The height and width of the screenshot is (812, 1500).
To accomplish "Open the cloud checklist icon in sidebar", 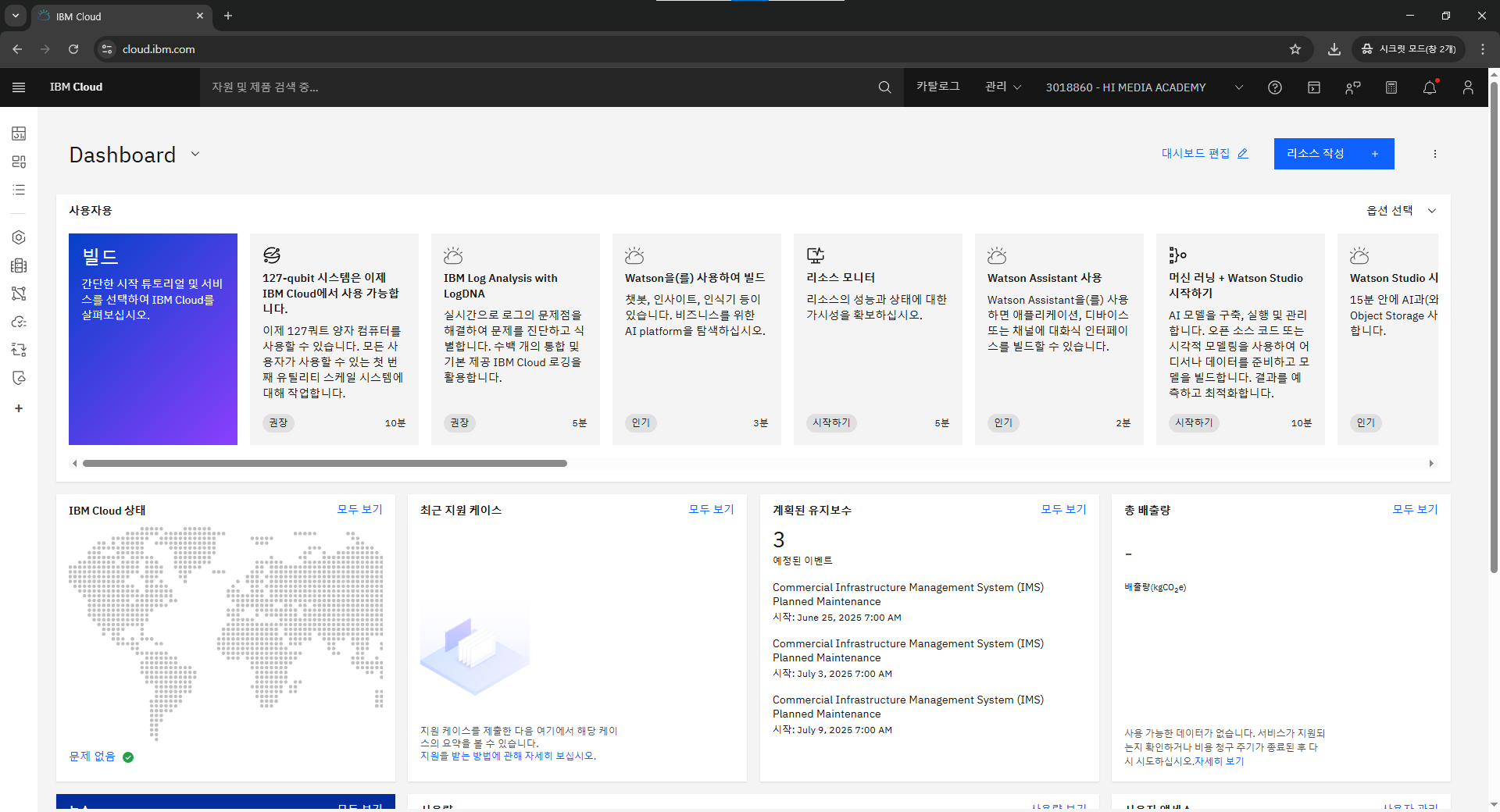I will (x=19, y=322).
